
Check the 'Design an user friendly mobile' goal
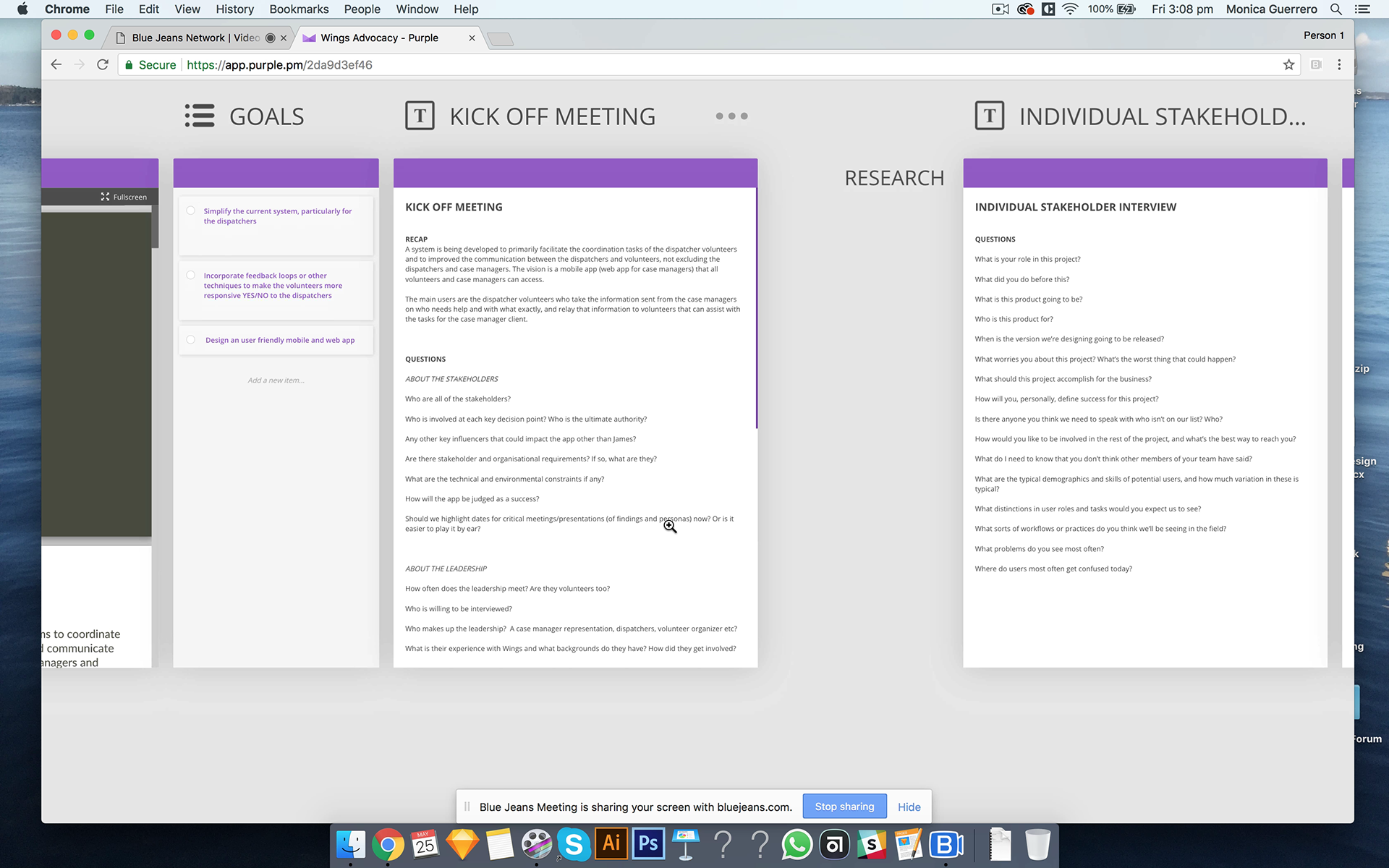[x=191, y=339]
